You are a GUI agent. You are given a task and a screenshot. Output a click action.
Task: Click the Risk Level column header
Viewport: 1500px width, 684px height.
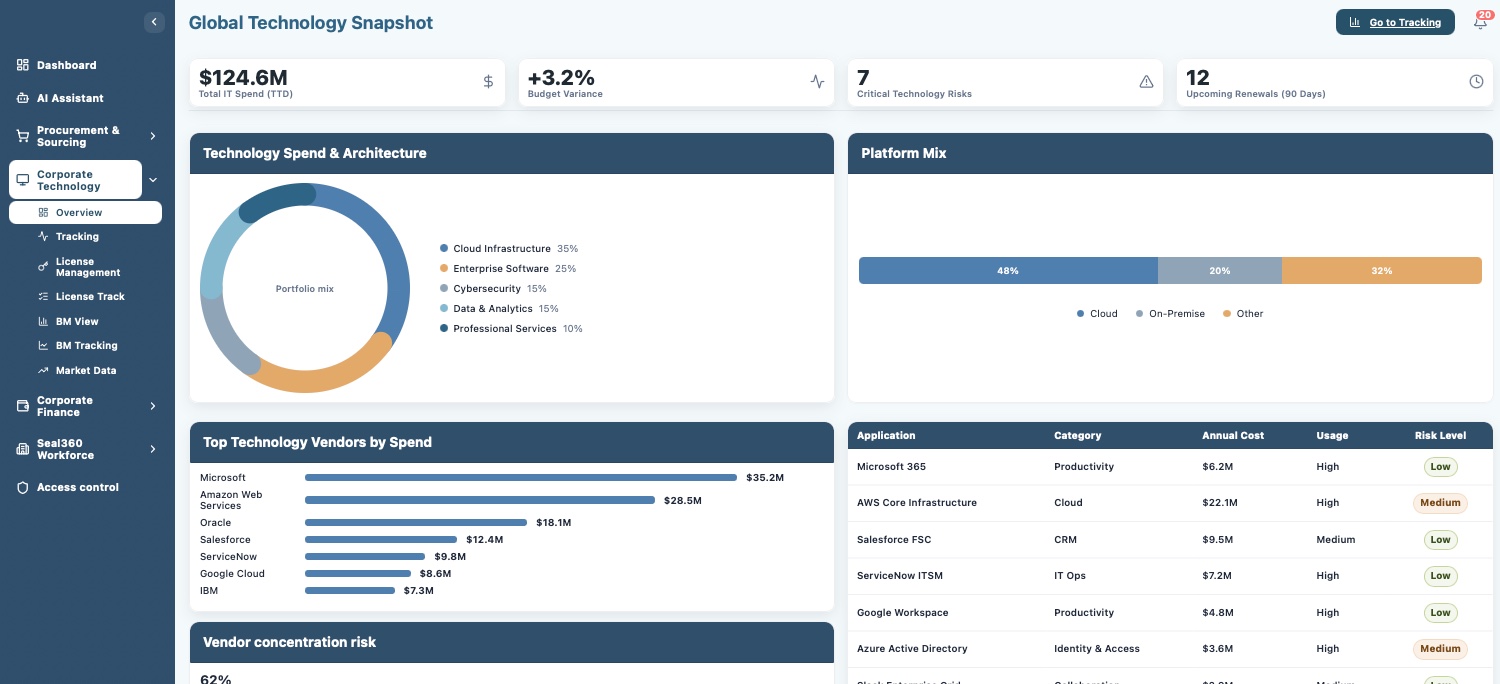[1440, 436]
